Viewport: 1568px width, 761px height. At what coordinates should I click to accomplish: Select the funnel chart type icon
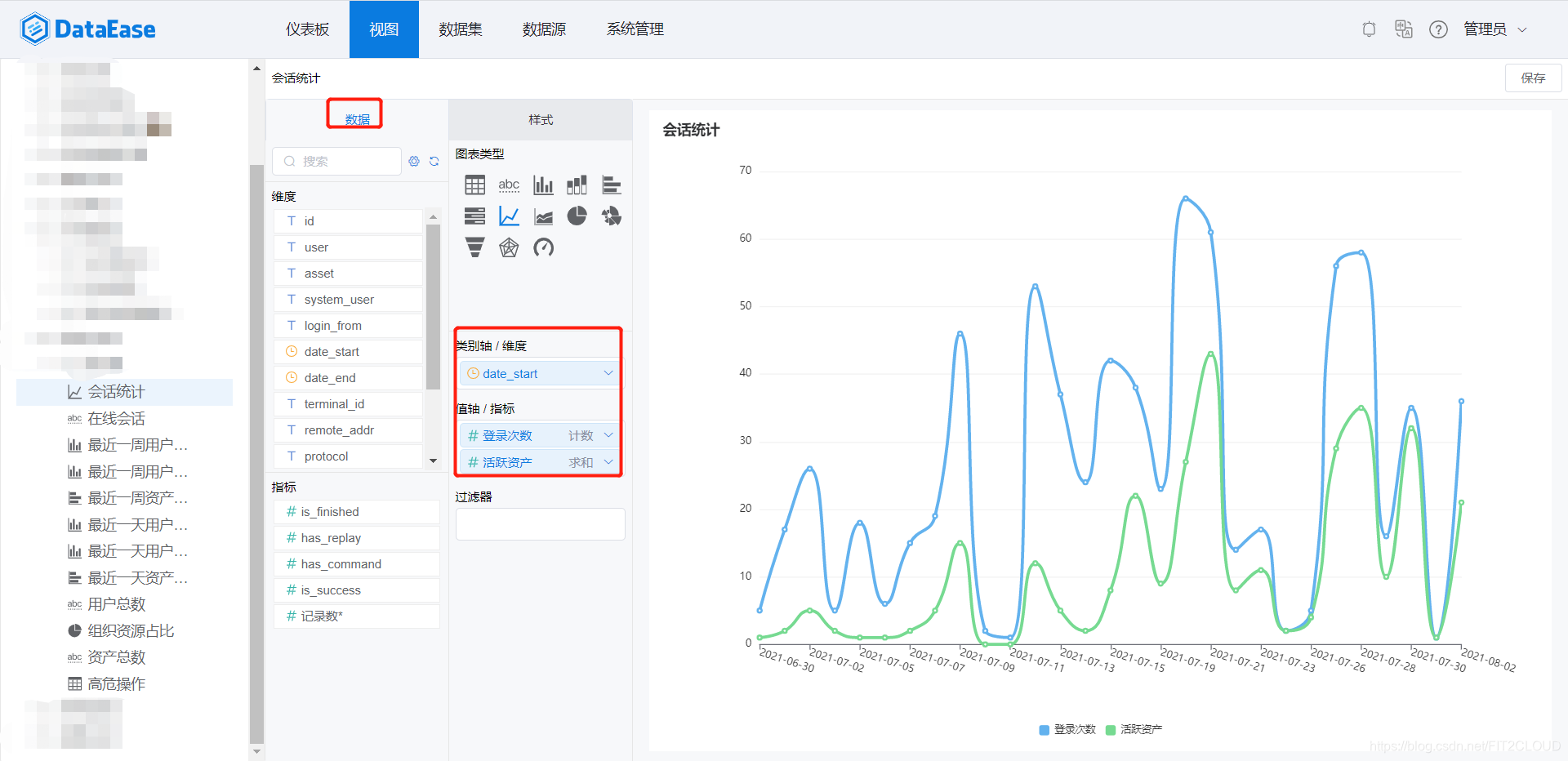(x=474, y=247)
